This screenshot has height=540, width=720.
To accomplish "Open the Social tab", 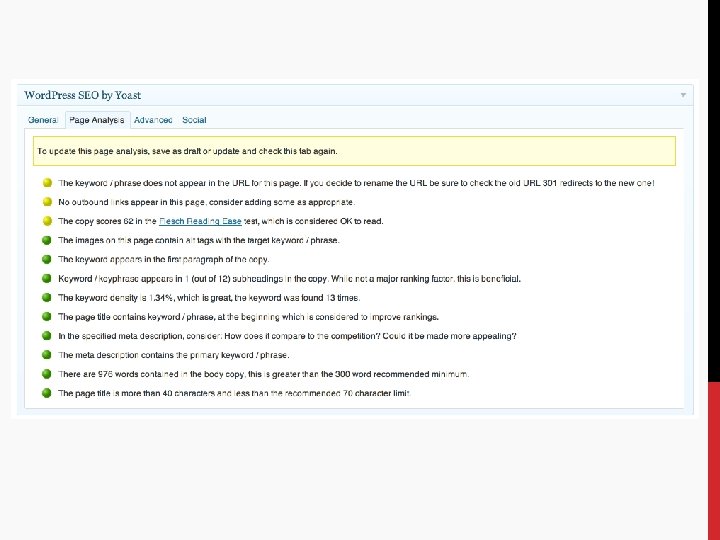I will pyautogui.click(x=194, y=120).
